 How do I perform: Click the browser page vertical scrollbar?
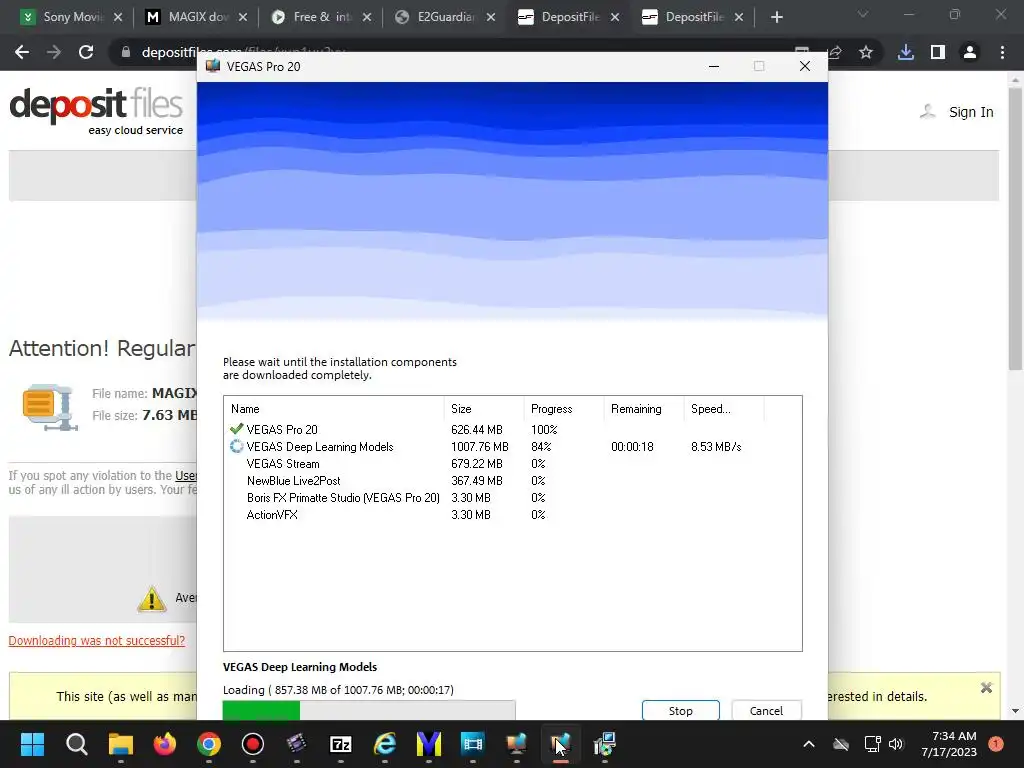[1016, 229]
